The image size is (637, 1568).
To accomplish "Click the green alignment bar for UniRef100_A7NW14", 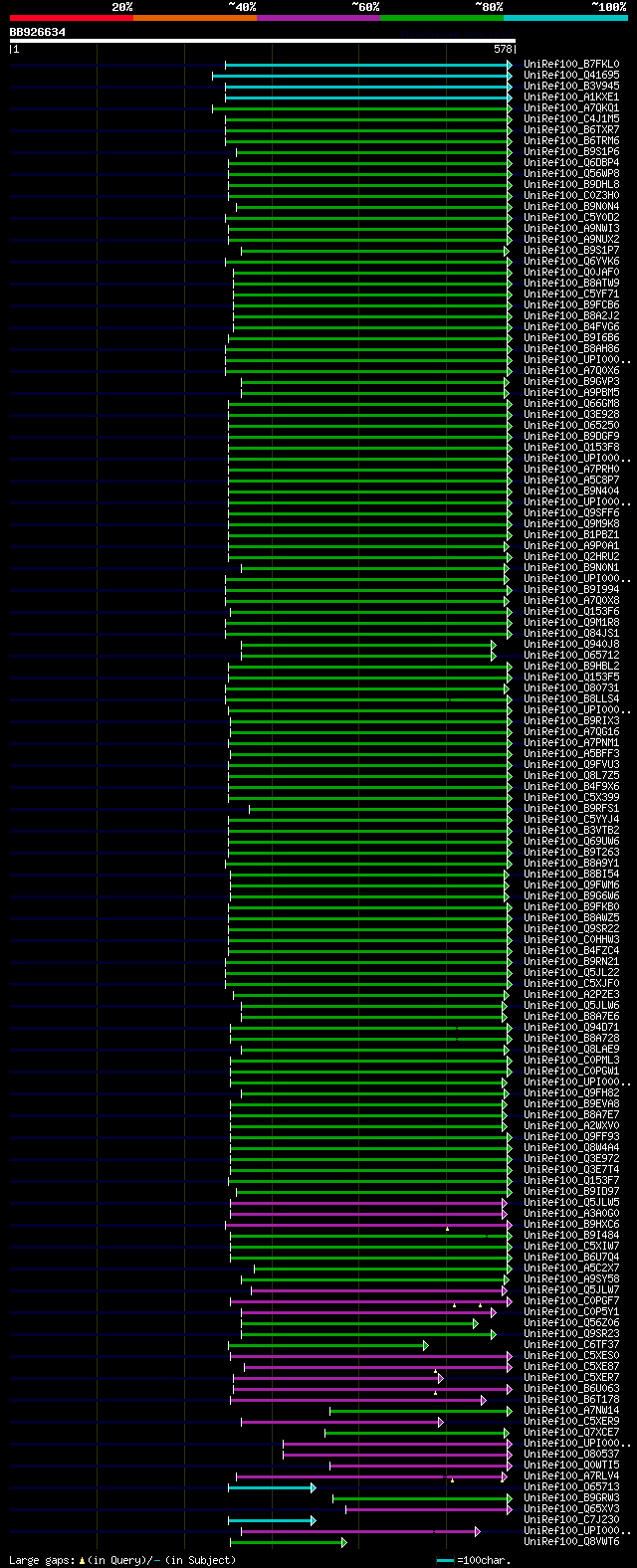I will click(x=421, y=1411).
